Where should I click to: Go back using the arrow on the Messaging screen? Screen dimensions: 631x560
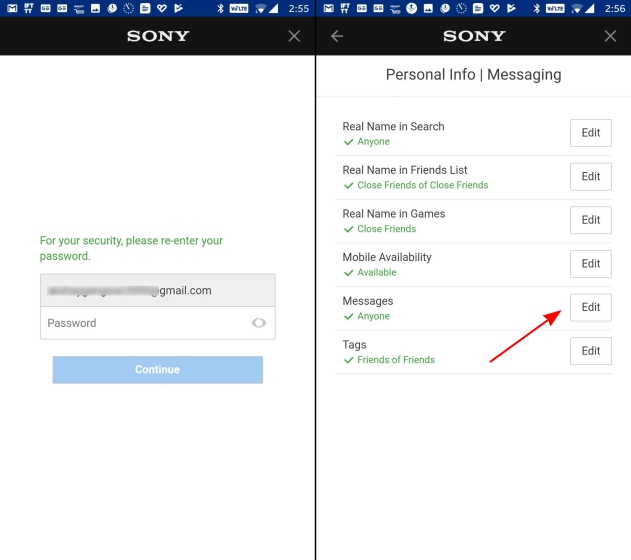point(337,36)
